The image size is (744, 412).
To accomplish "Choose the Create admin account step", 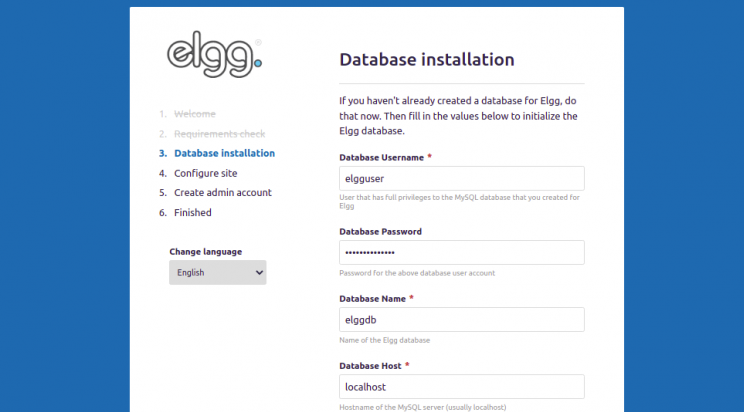I will (x=222, y=192).
